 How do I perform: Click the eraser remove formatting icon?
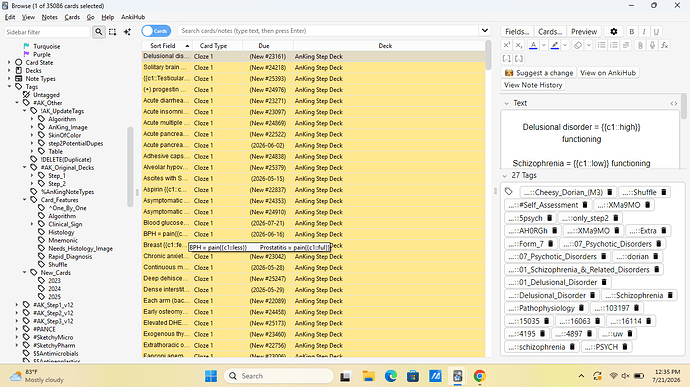click(x=578, y=45)
